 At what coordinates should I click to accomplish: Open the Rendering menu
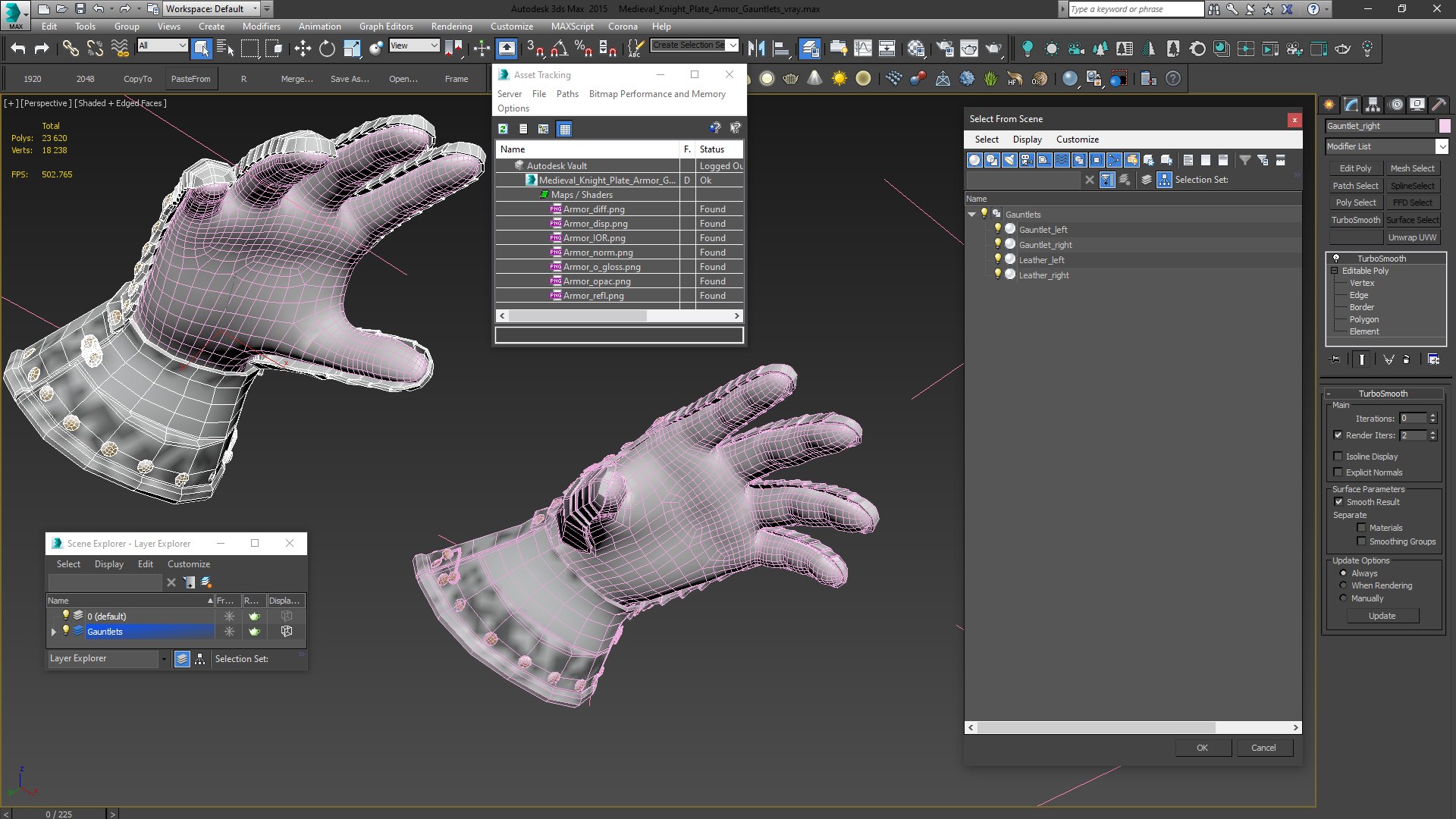click(451, 26)
